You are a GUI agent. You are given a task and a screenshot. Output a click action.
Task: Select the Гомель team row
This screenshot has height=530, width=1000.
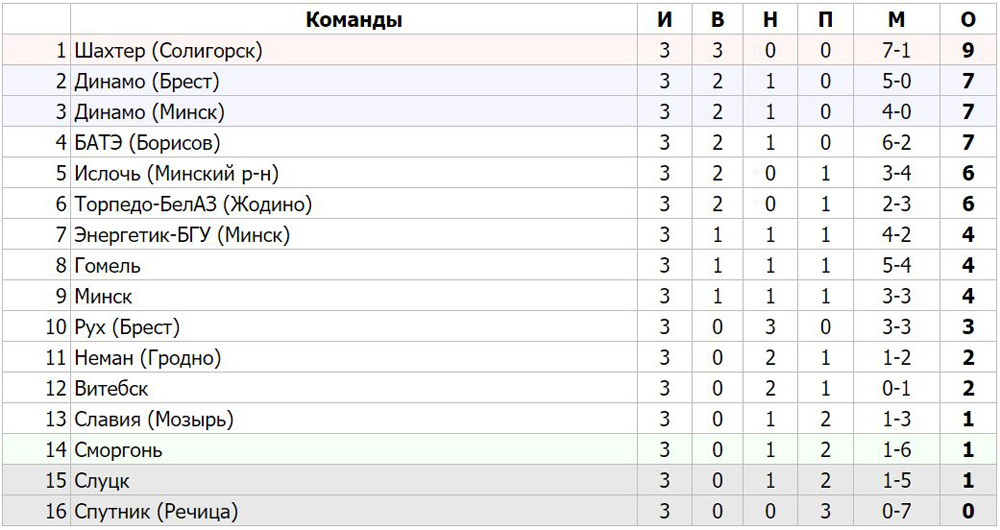click(499, 265)
